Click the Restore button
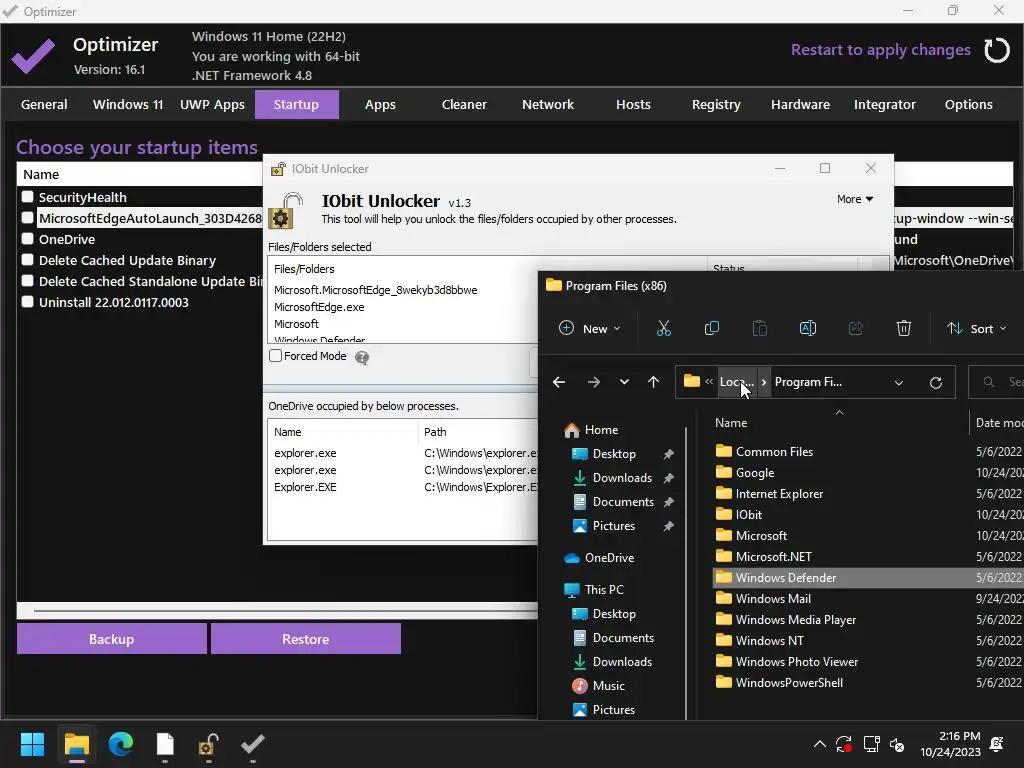Viewport: 1024px width, 768px height. coord(306,639)
